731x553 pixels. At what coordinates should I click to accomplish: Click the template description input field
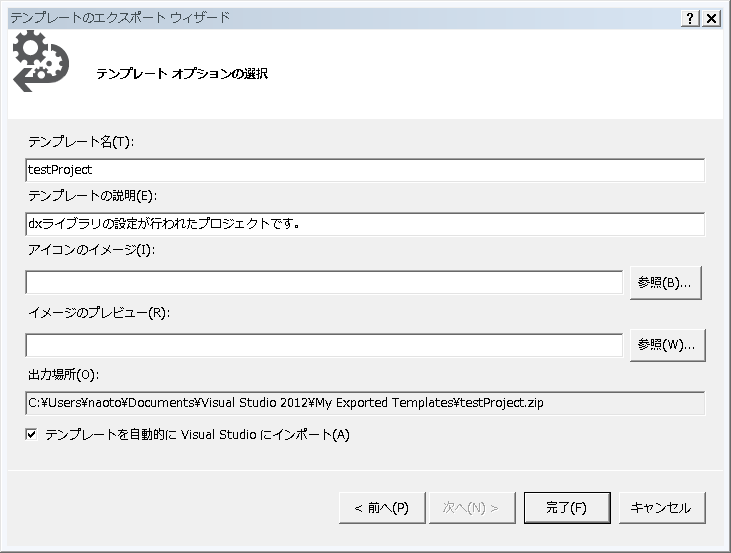pos(365,224)
